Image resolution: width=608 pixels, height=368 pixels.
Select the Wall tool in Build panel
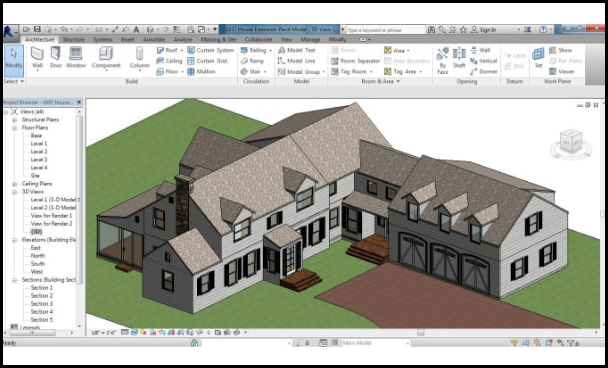pos(37,58)
